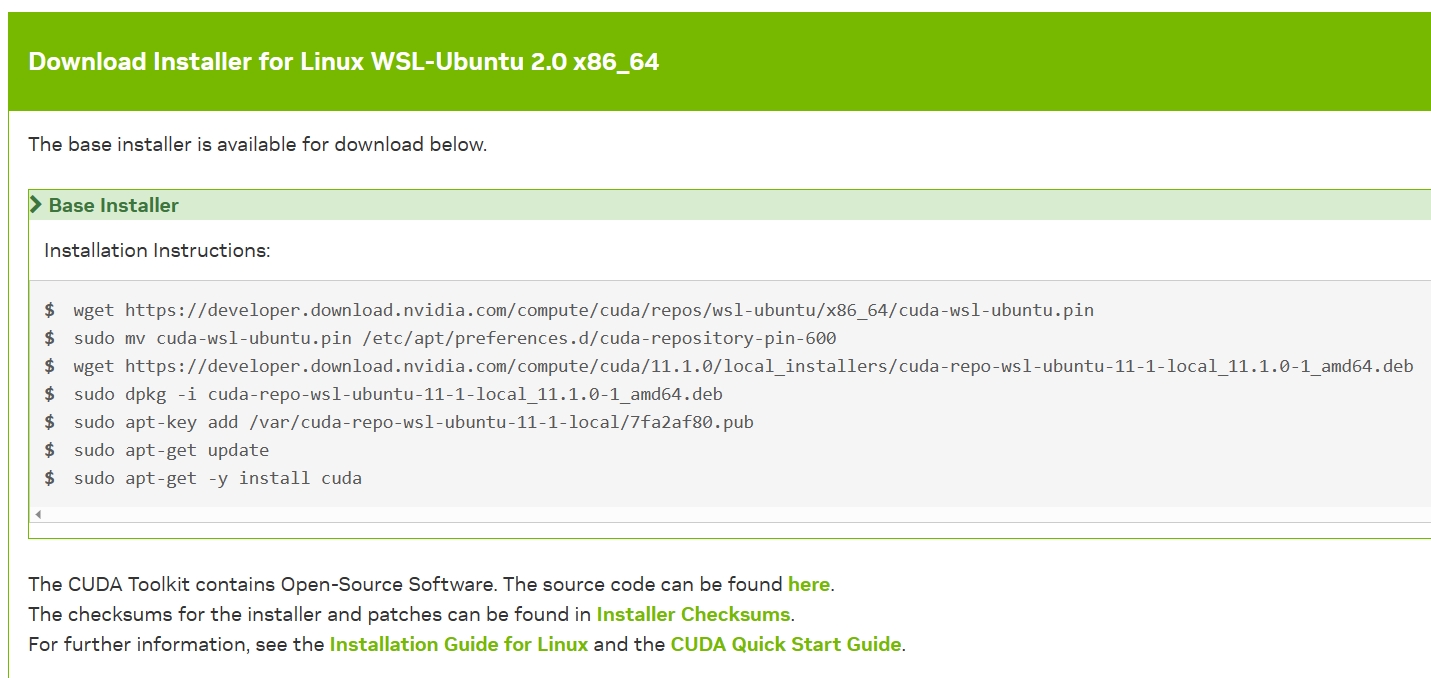Click the wget cuda-wsl-ubuntu.pin command line

tap(583, 310)
